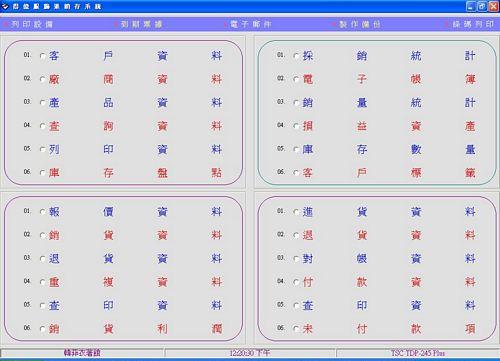Open the 列印設備 menu item
Viewport: 500px width, 361px height.
point(28,24)
